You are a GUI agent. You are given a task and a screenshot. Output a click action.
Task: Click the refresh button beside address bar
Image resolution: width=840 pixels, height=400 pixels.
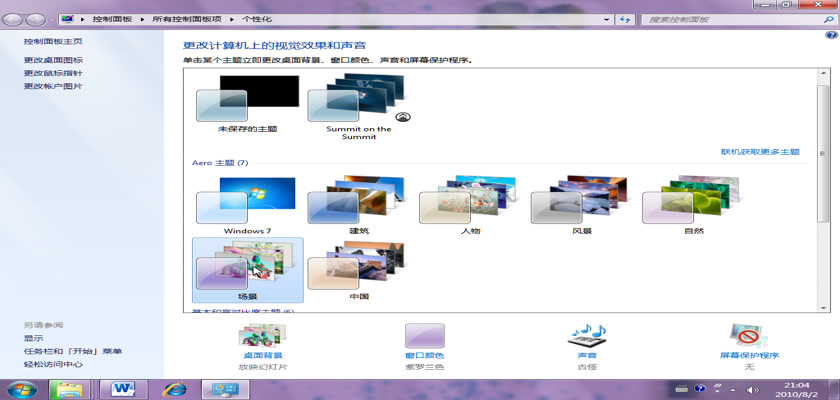[x=624, y=19]
